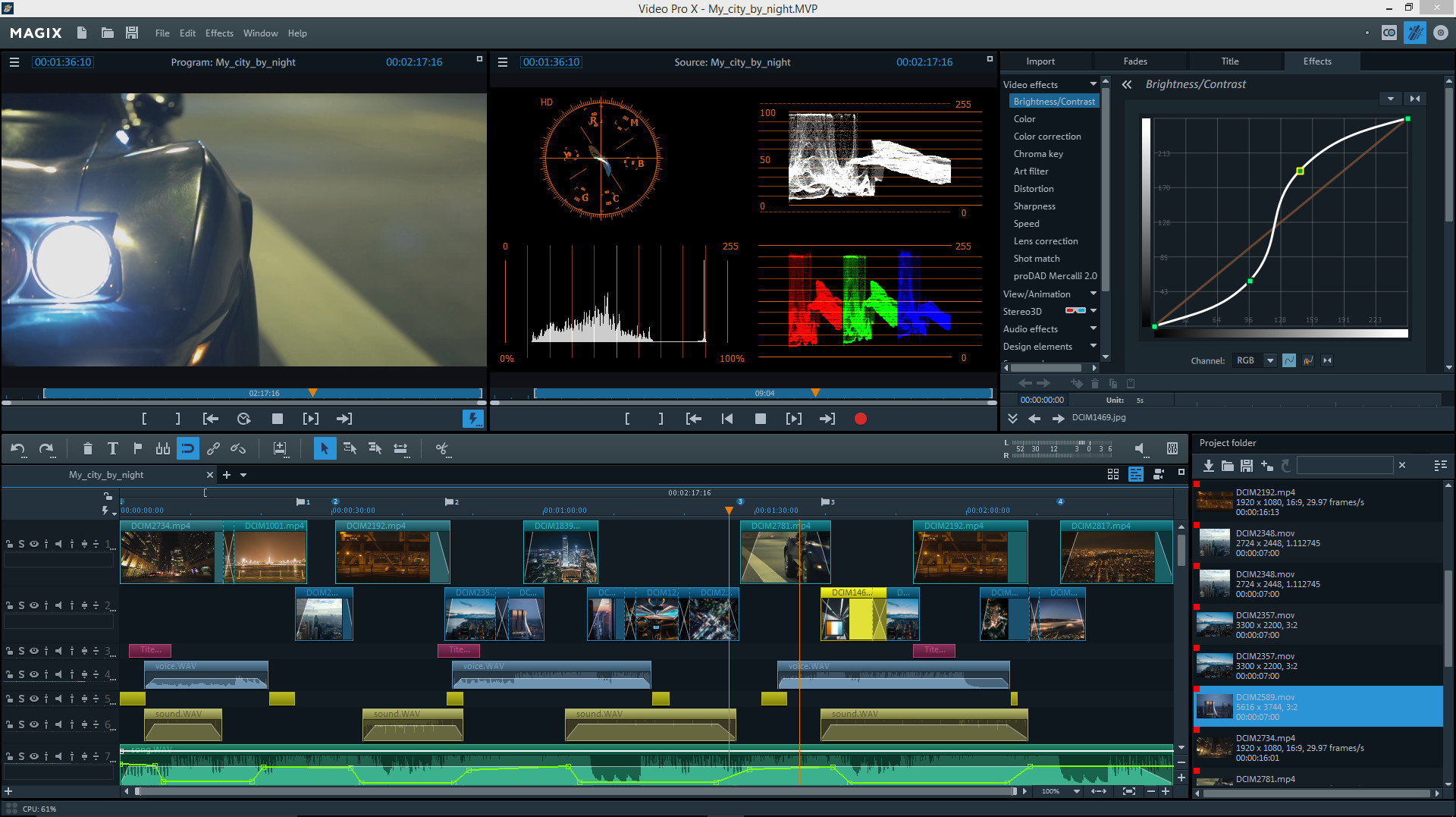Viewport: 1456px width, 817px height.
Task: Select the DCIM2589.mov thumbnail in Project folder
Action: coord(1214,705)
